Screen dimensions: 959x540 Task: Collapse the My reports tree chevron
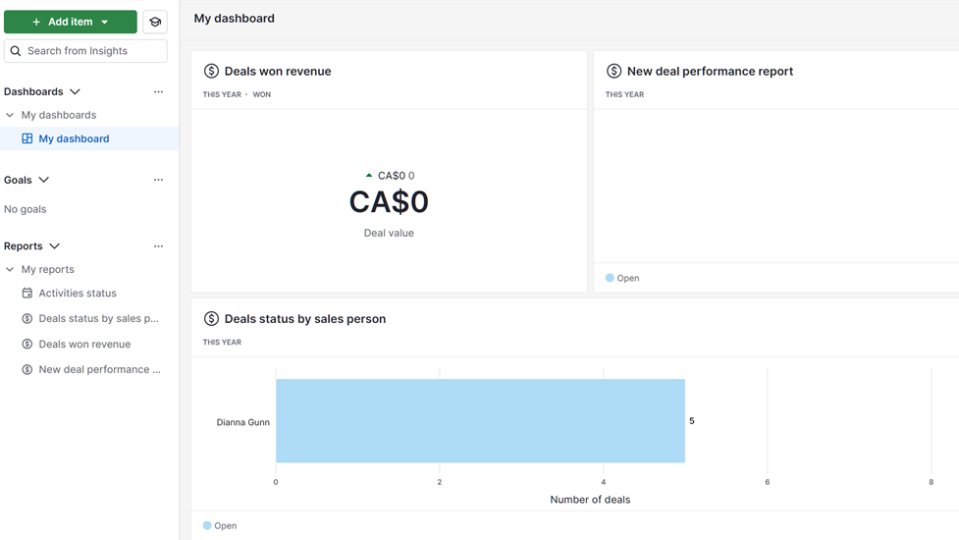point(10,269)
